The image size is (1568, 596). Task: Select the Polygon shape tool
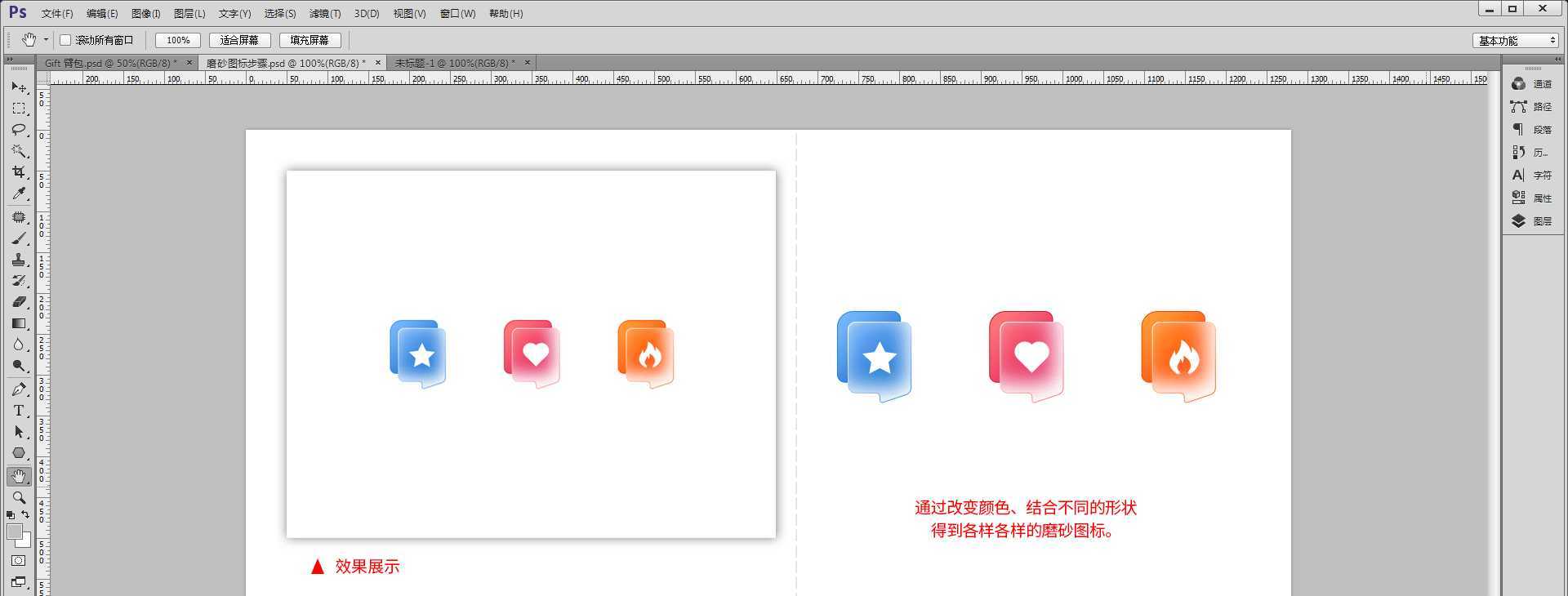click(x=19, y=453)
